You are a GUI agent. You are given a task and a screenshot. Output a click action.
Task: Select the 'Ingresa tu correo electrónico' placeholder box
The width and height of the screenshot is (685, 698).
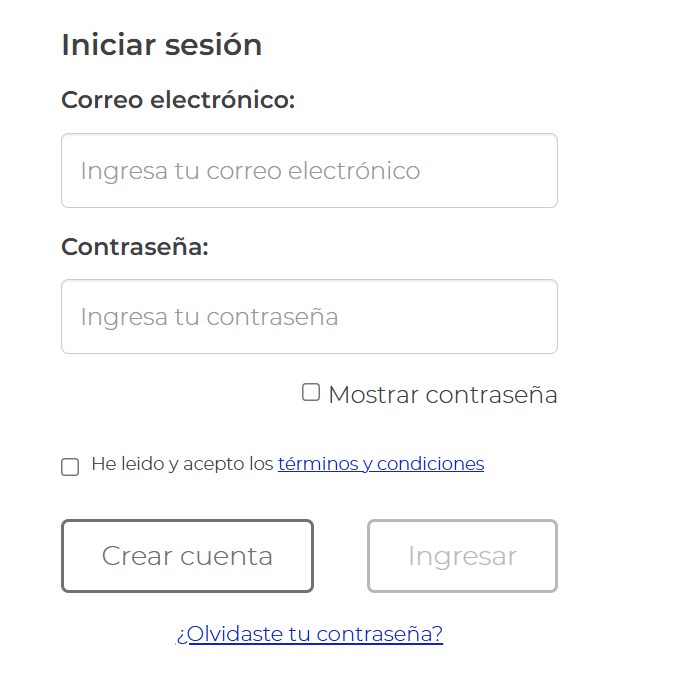coord(309,171)
